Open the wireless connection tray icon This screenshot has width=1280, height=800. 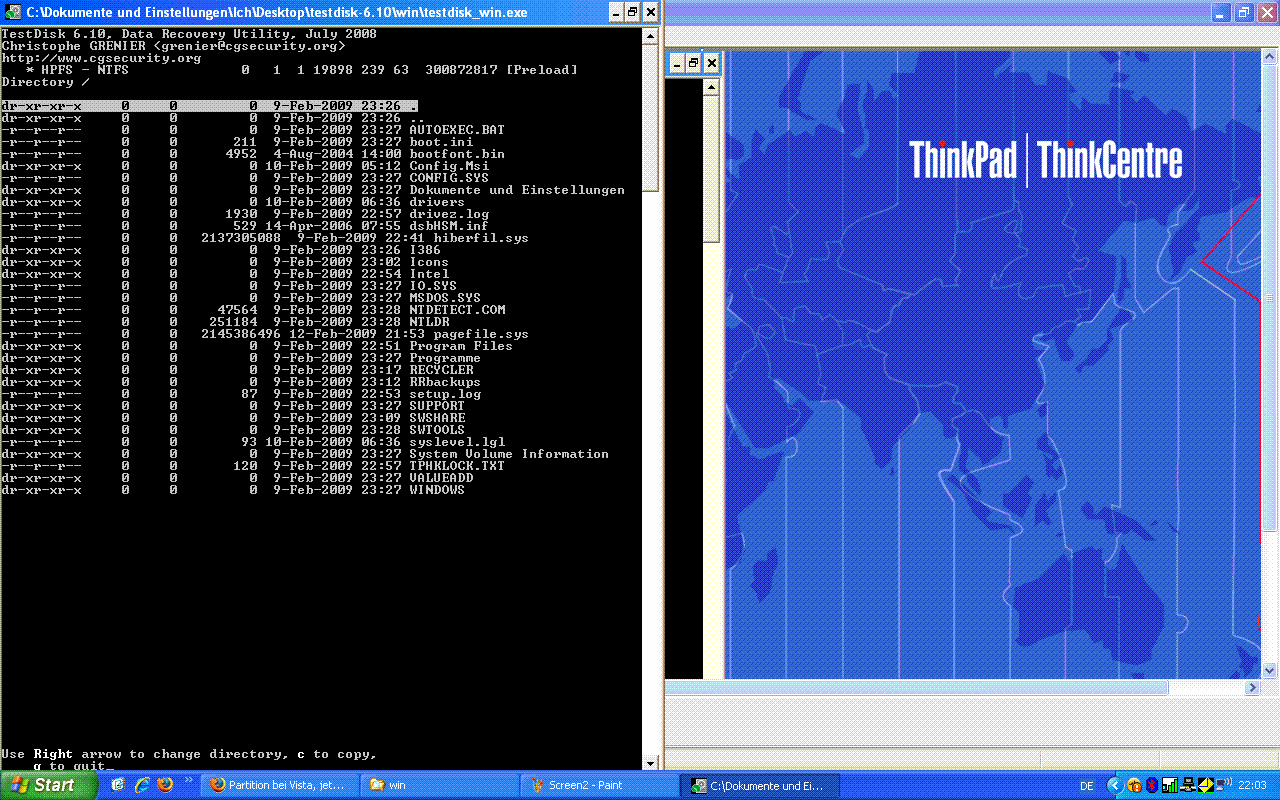click(1224, 786)
